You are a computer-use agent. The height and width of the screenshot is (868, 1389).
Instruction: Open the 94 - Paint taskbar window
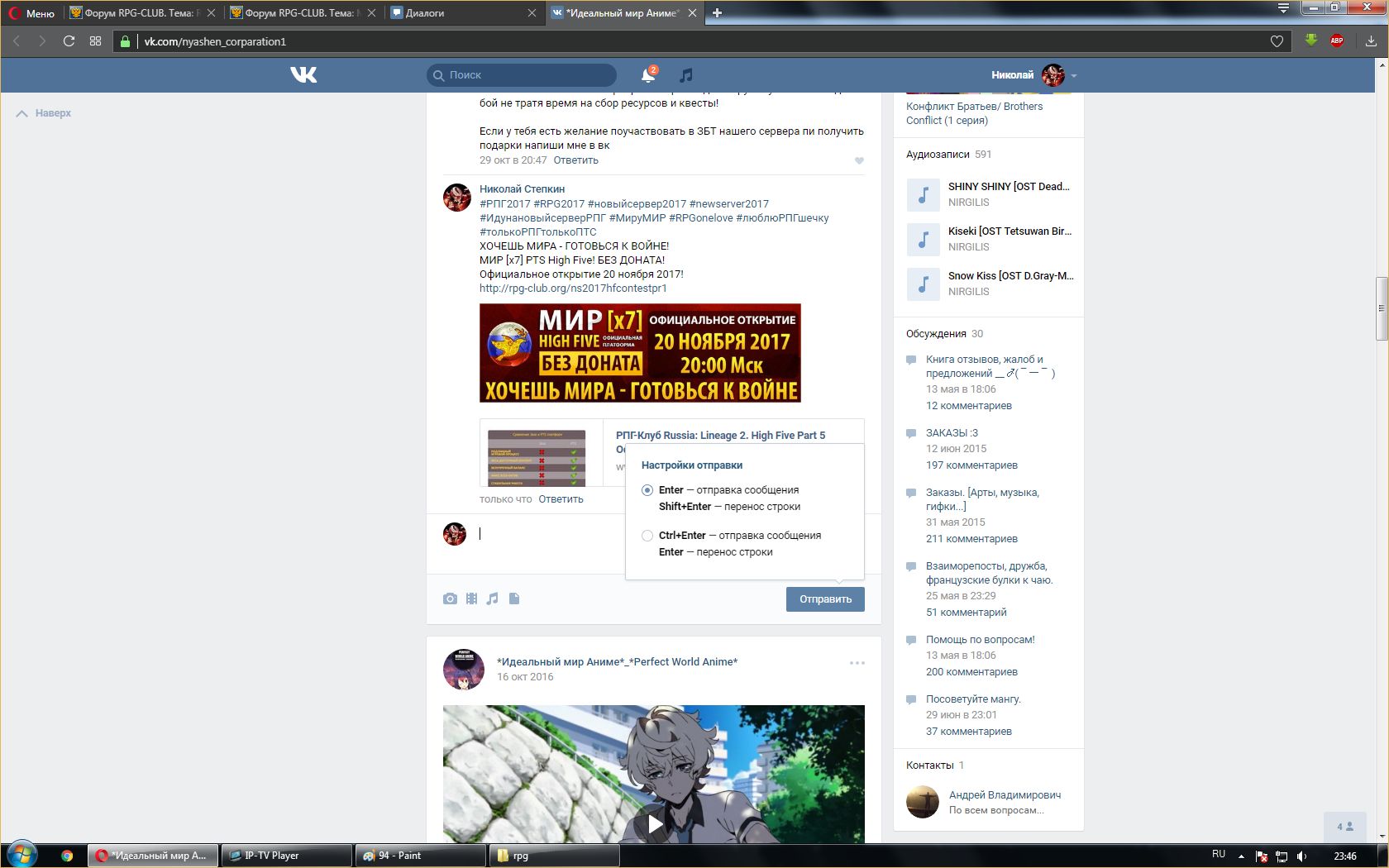tap(420, 856)
